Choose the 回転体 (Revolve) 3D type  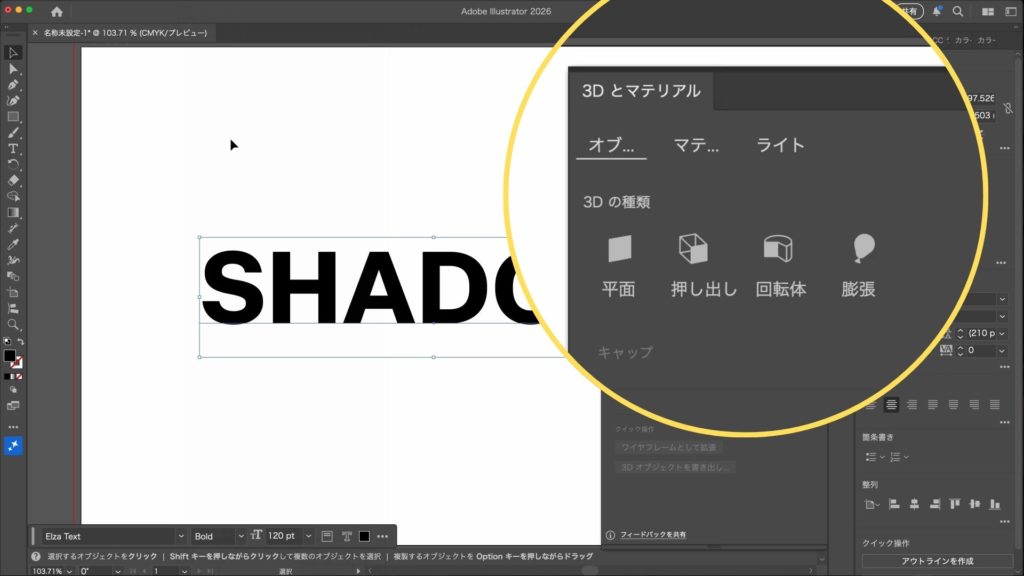pyautogui.click(x=781, y=266)
